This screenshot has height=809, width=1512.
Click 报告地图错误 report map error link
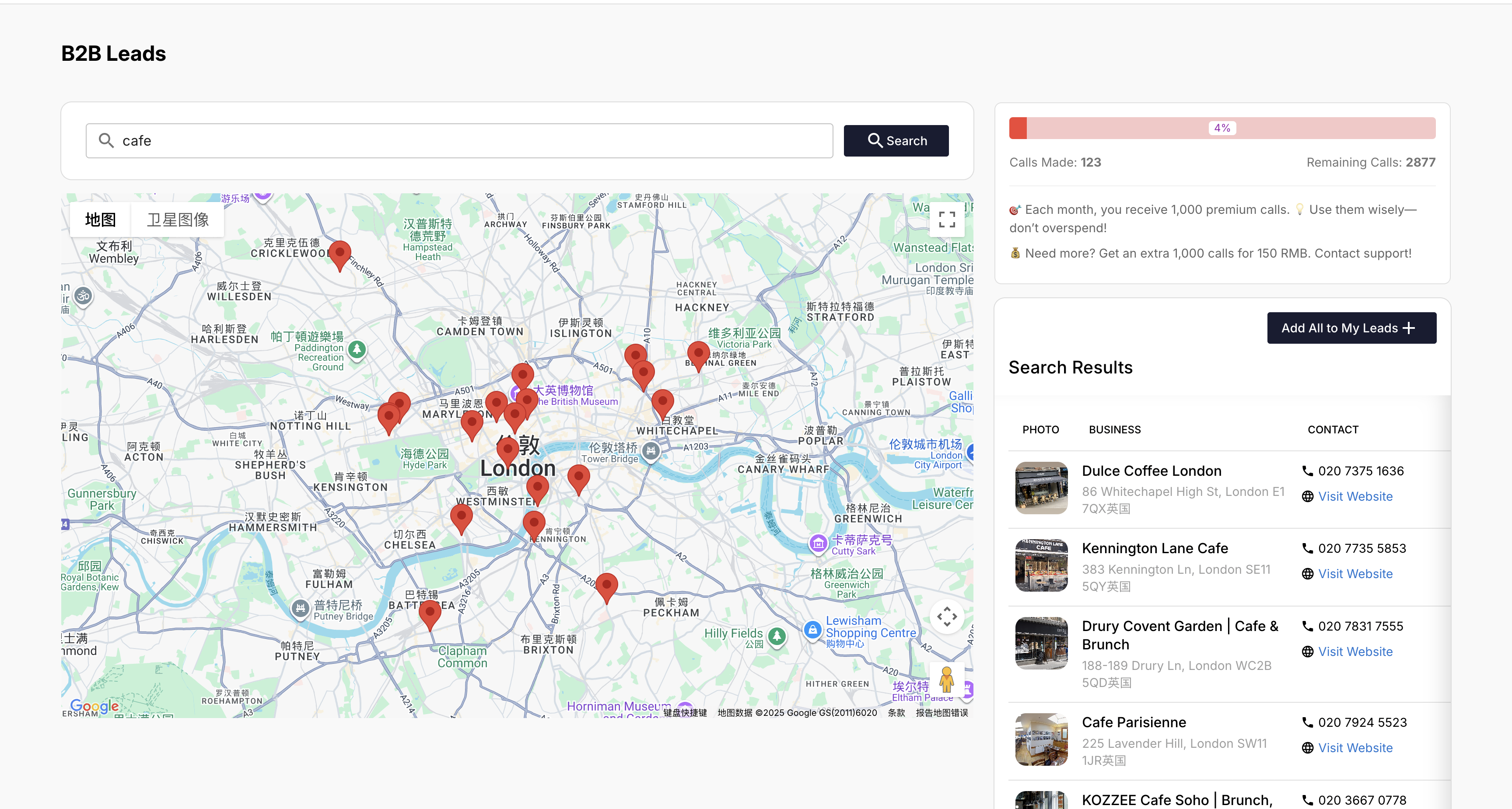pyautogui.click(x=941, y=713)
